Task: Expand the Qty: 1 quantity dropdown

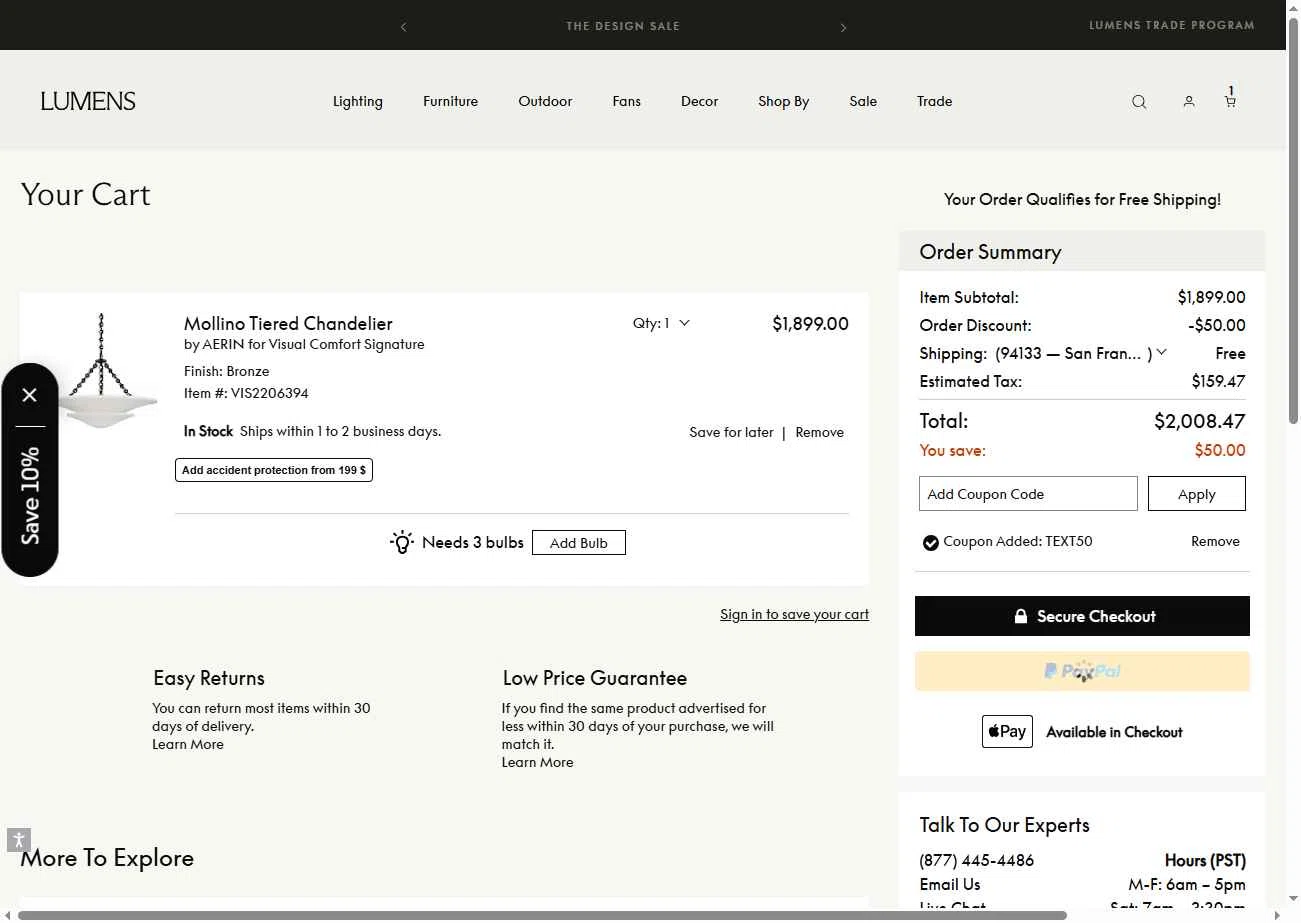Action: tap(662, 323)
